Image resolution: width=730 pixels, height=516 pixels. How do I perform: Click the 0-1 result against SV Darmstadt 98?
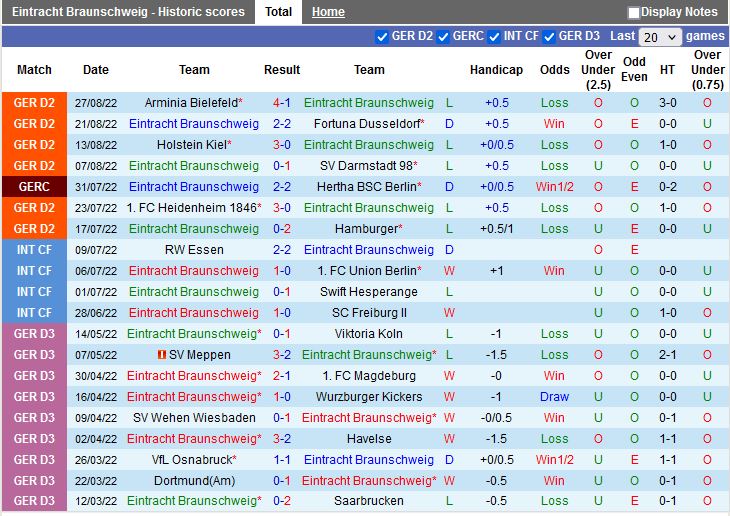[x=282, y=166]
